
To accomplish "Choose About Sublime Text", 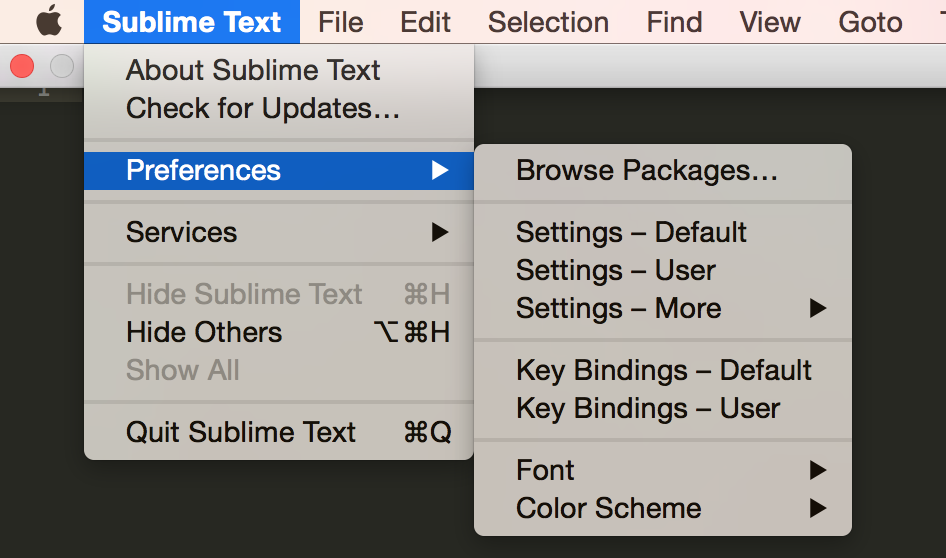I will pyautogui.click(x=279, y=70).
